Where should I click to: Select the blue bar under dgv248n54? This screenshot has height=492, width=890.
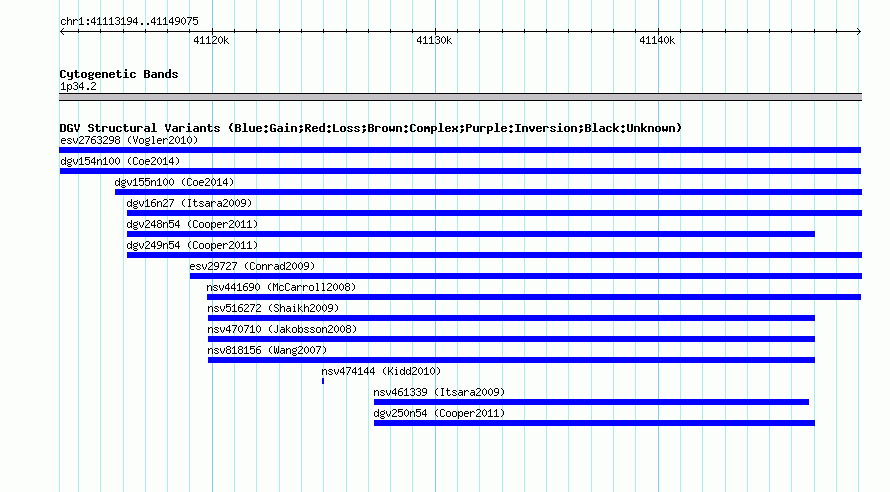pyautogui.click(x=471, y=234)
